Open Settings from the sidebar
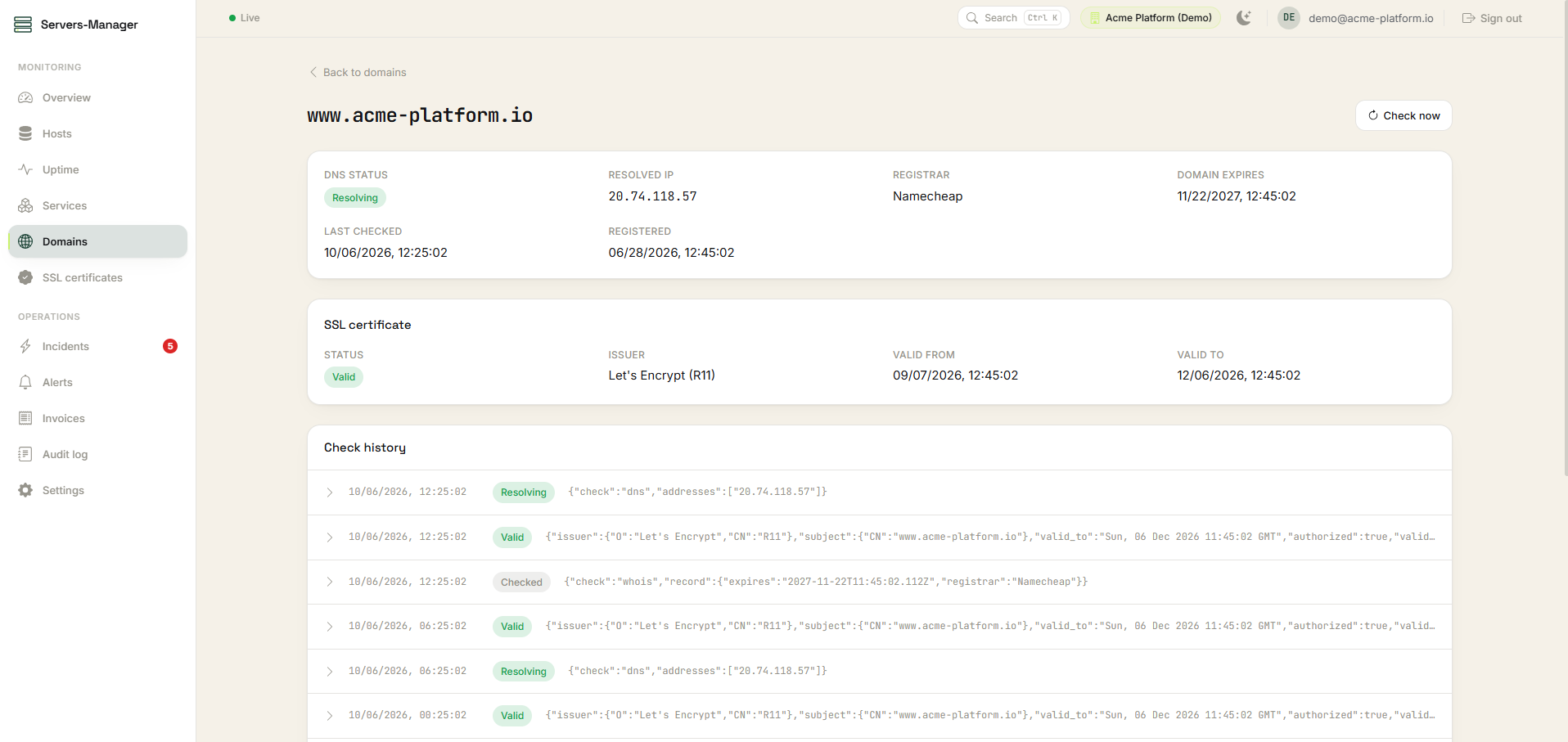This screenshot has height=742, width=1568. pos(97,490)
